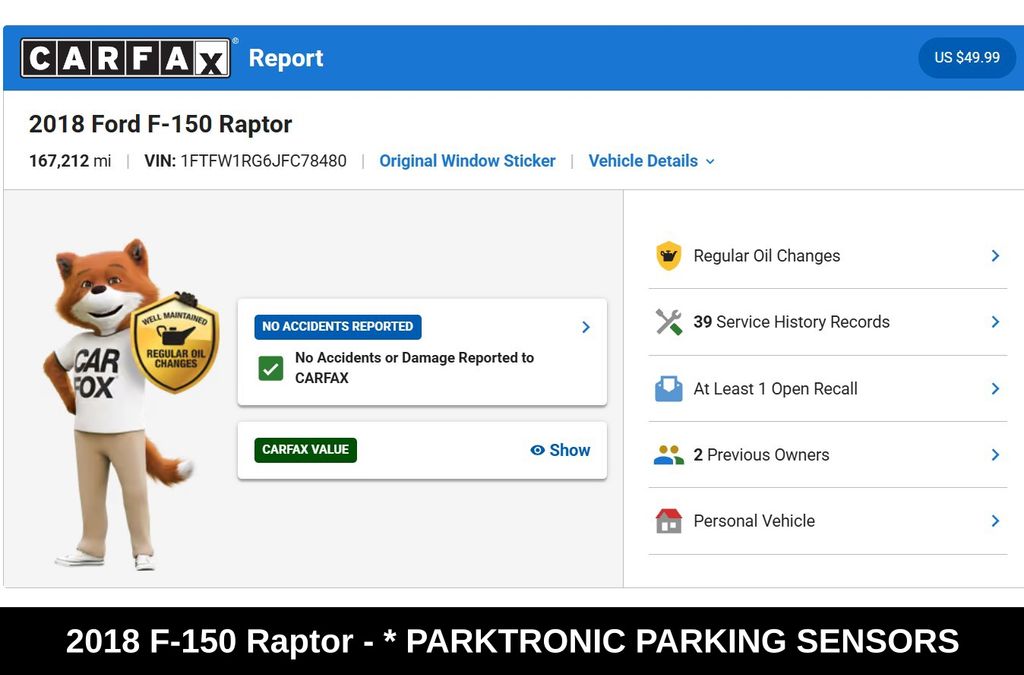
Task: Click the CARFAX logo
Action: coord(125,58)
